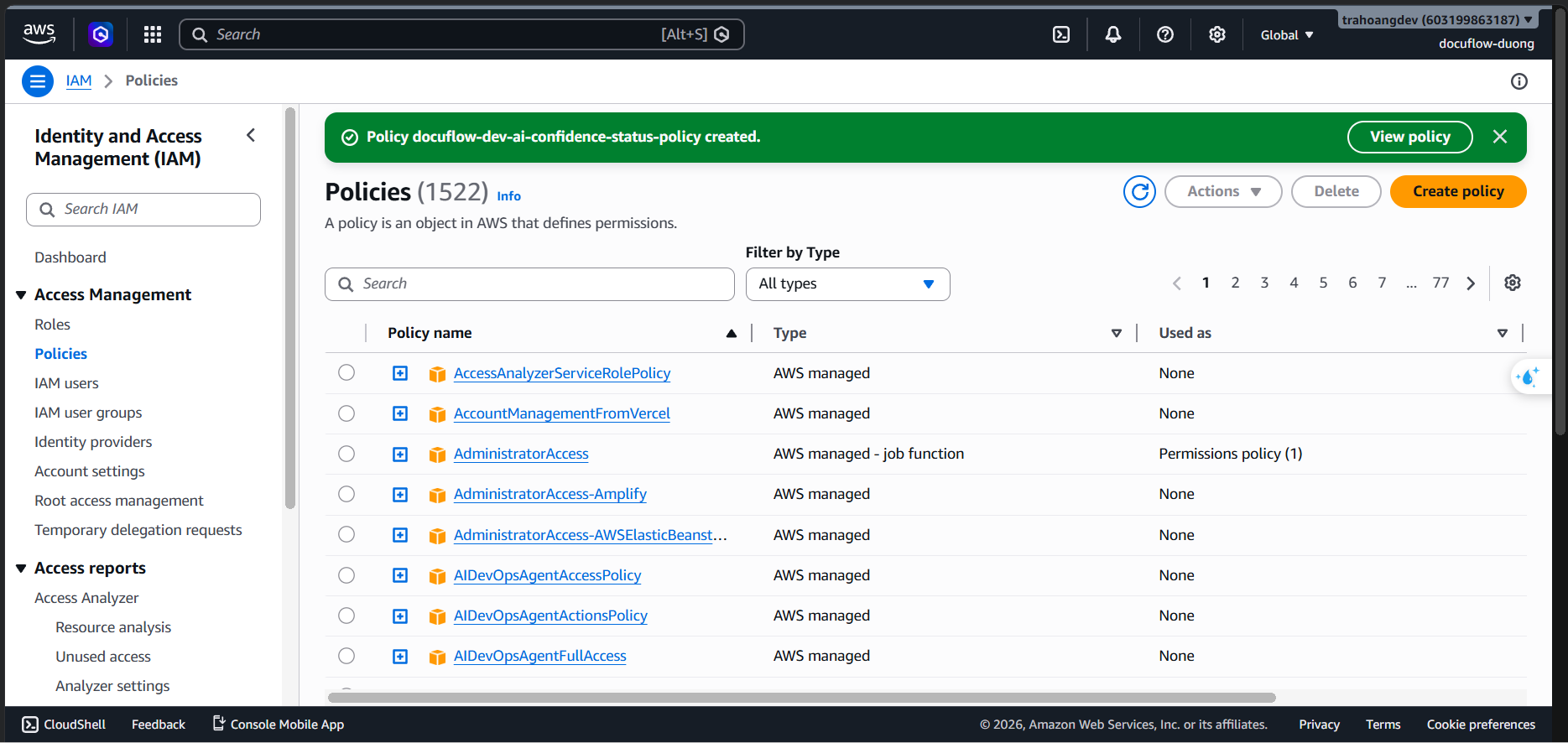This screenshot has width=1568, height=743.
Task: Open the floating AI assistant icon
Action: tap(1528, 377)
